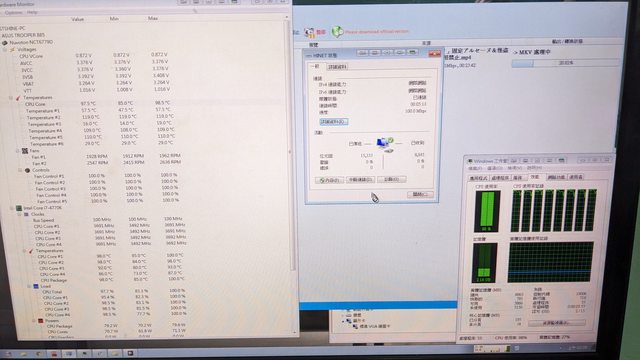The height and width of the screenshot is (360, 640).
Task: Click the network computers activity icon
Action: 384,144
